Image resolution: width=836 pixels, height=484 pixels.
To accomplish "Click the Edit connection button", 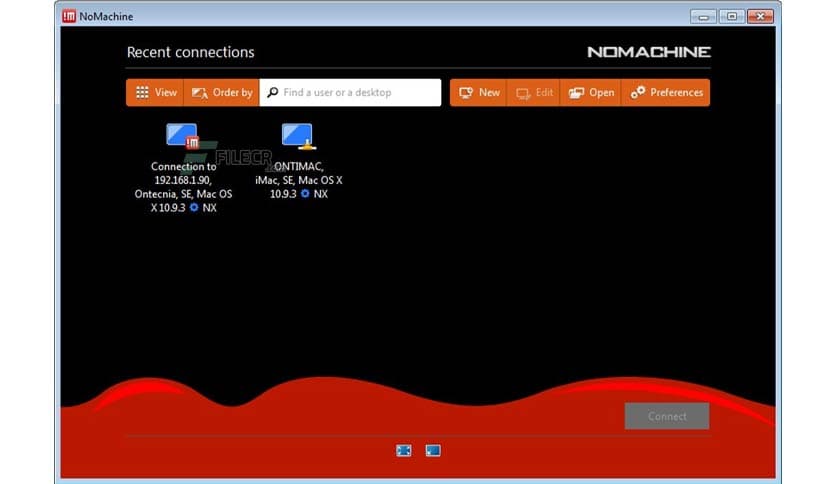I will pos(534,93).
